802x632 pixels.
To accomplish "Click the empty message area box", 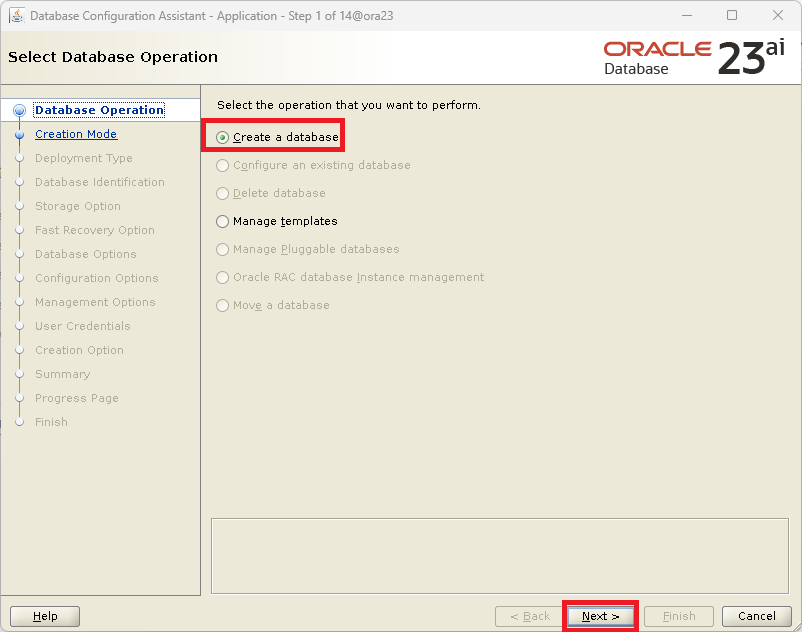I will tap(500, 556).
